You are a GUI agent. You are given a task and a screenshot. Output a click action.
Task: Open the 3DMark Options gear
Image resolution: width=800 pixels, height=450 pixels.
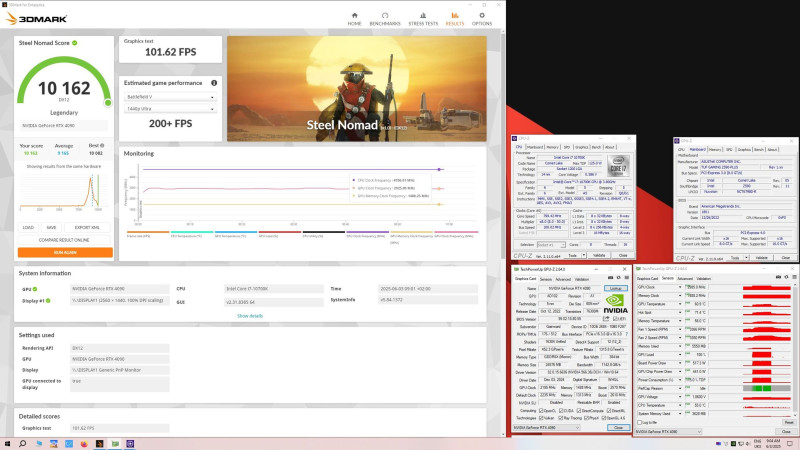482,19
